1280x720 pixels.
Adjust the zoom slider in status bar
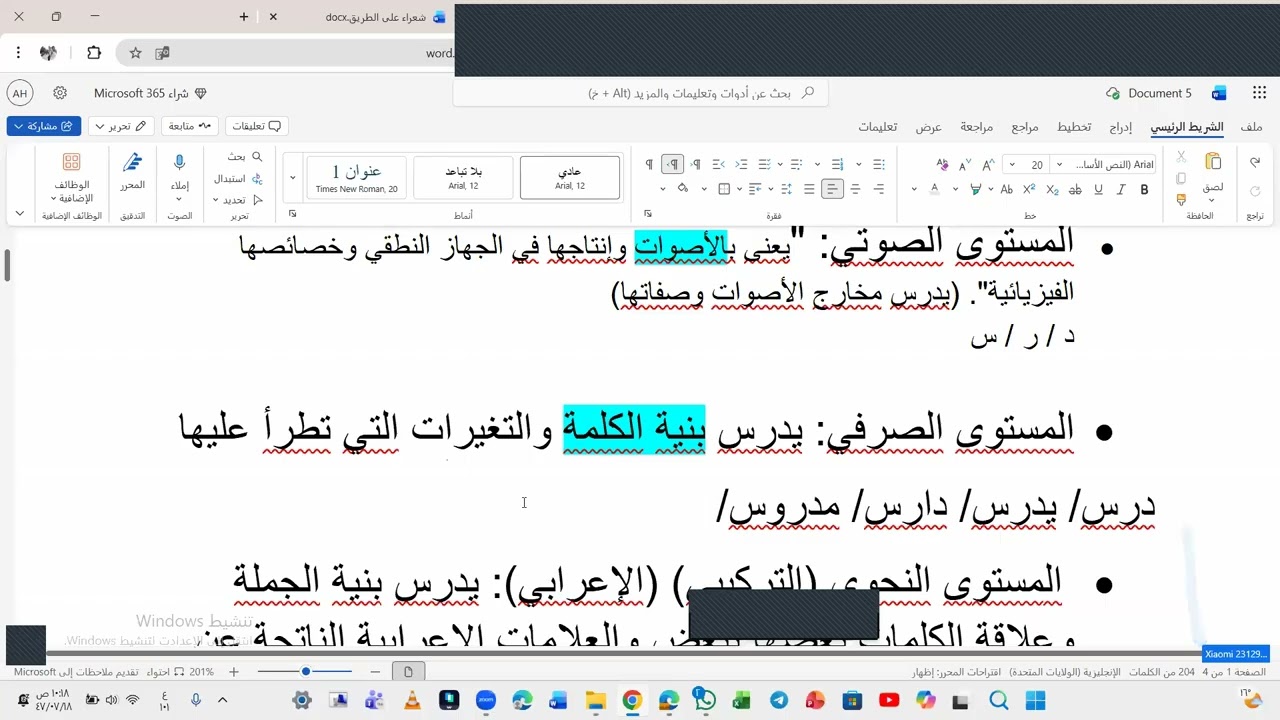click(x=305, y=672)
